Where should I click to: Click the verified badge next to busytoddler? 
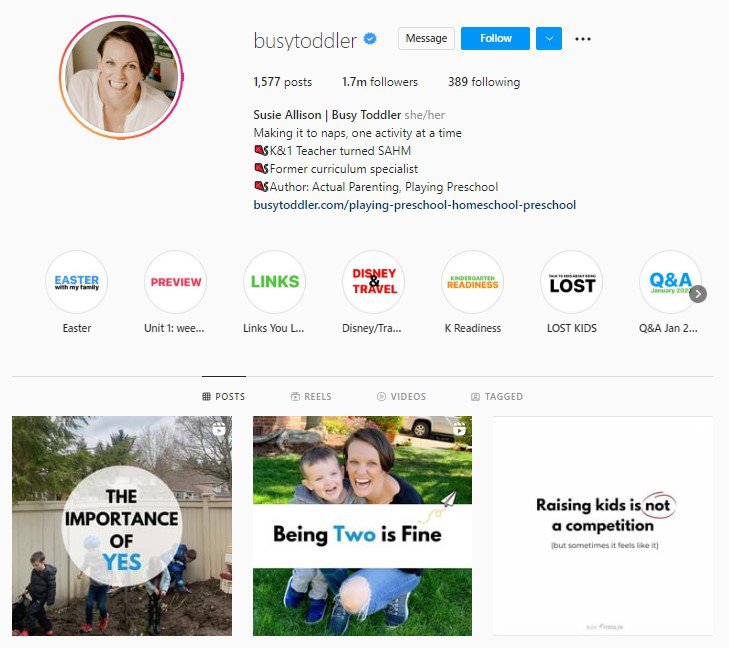[370, 39]
